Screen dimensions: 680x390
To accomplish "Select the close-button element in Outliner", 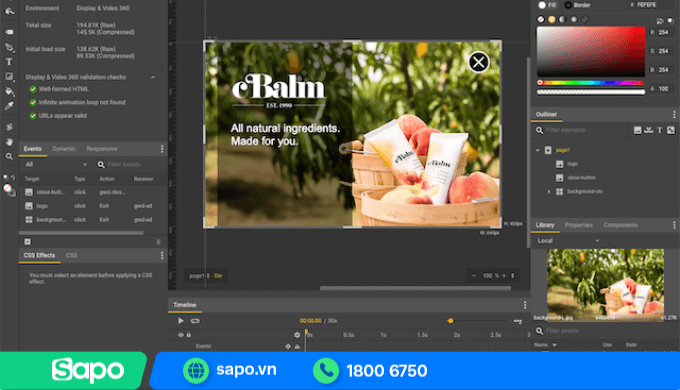I will [581, 177].
